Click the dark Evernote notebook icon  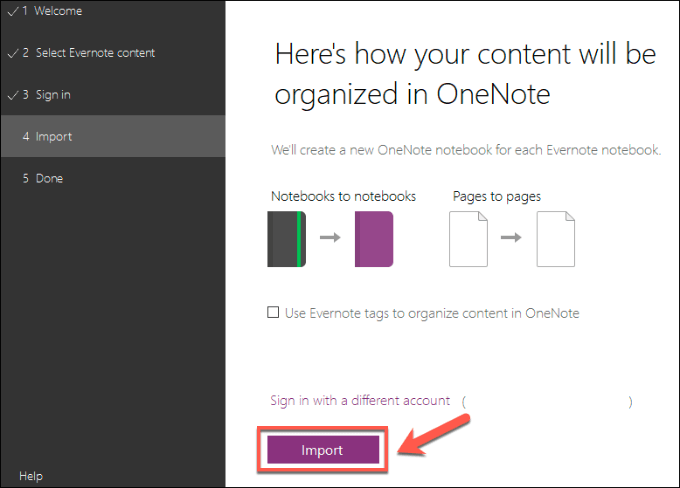point(285,240)
